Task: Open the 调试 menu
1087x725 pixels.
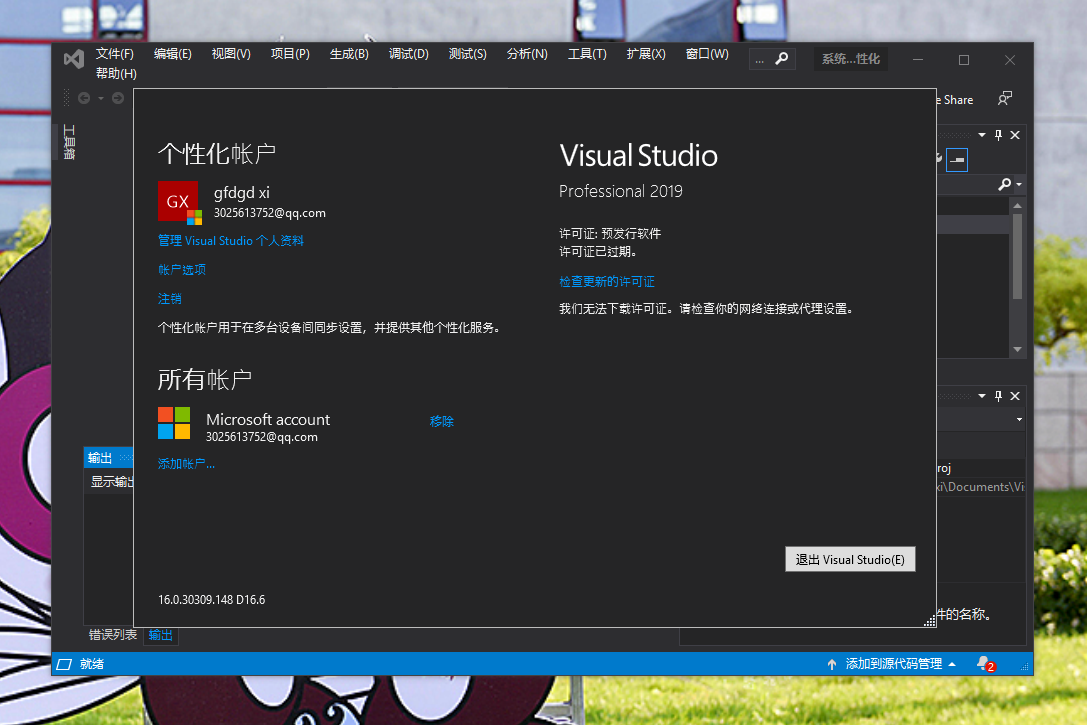Action: pos(408,54)
